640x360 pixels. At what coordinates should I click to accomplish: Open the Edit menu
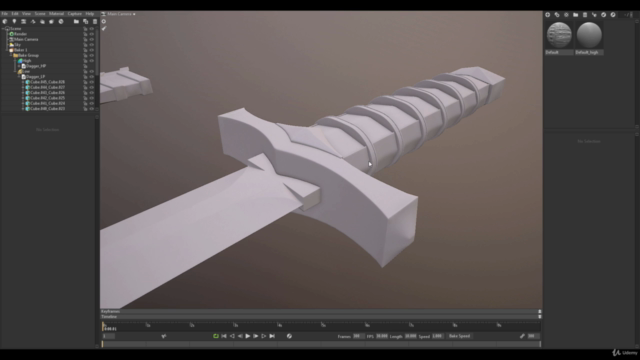[15, 14]
